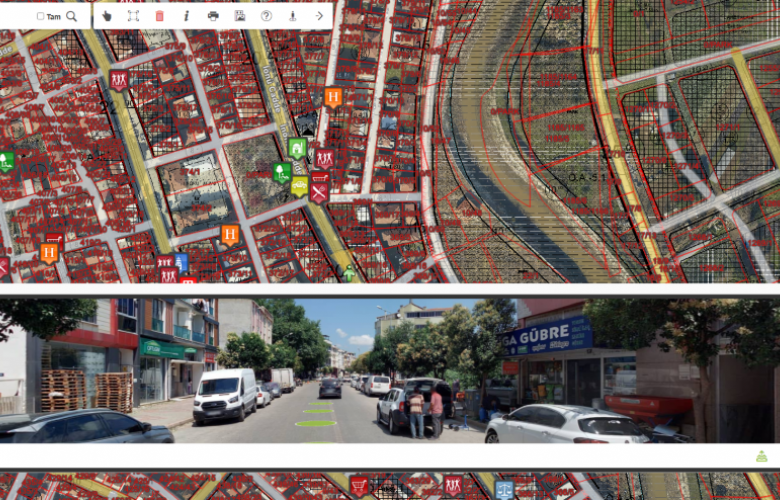This screenshot has height=500, width=780.
Task: Click the green arrow street view position marker
Action: point(350,273)
